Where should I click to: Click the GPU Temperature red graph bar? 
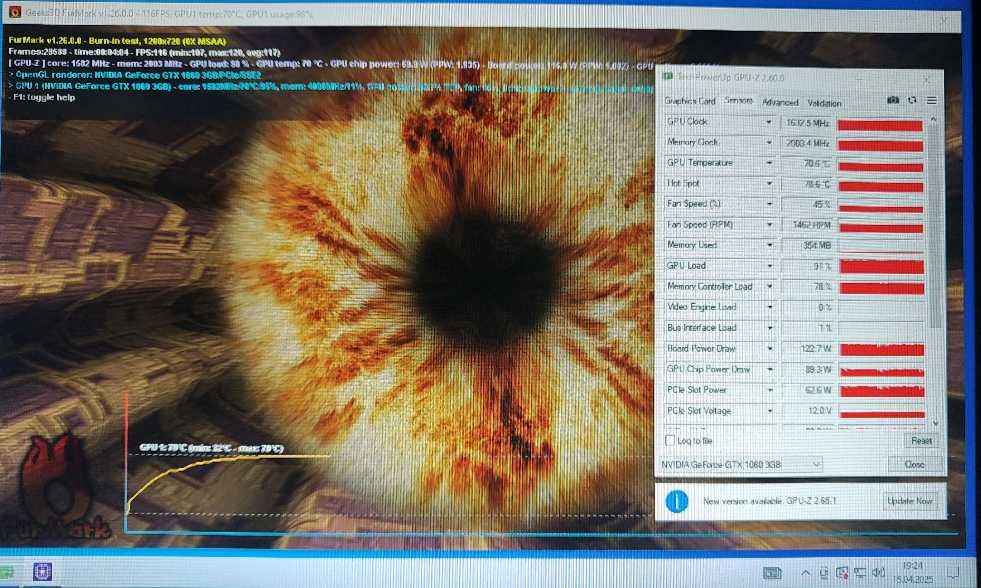[x=880, y=166]
